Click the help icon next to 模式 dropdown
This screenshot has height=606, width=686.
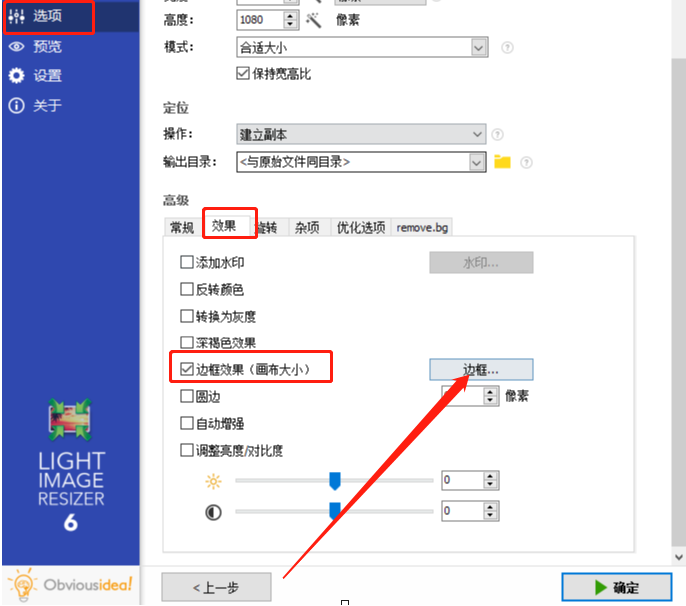tap(507, 47)
